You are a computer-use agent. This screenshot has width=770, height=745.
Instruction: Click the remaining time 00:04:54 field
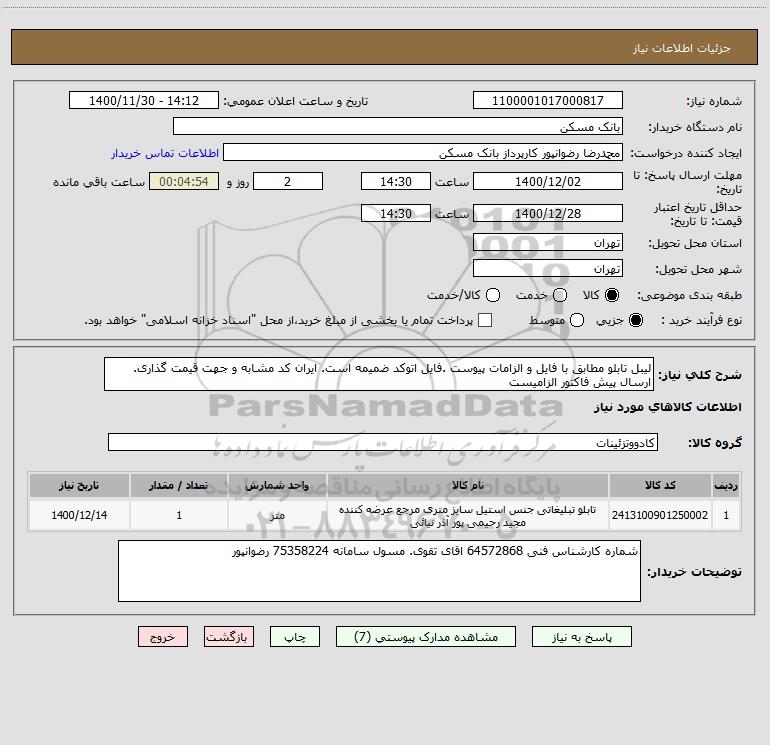tap(184, 181)
